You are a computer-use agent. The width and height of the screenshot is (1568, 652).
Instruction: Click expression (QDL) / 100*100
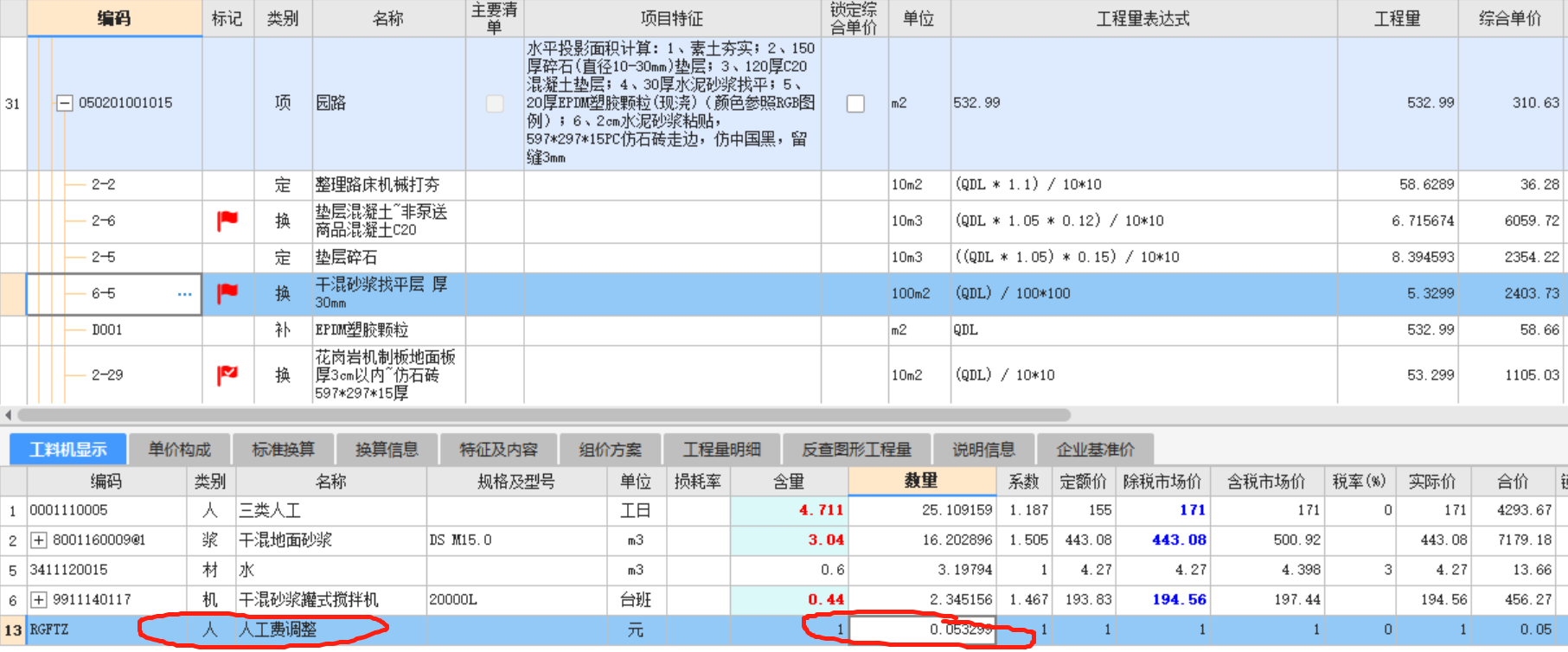[1012, 294]
